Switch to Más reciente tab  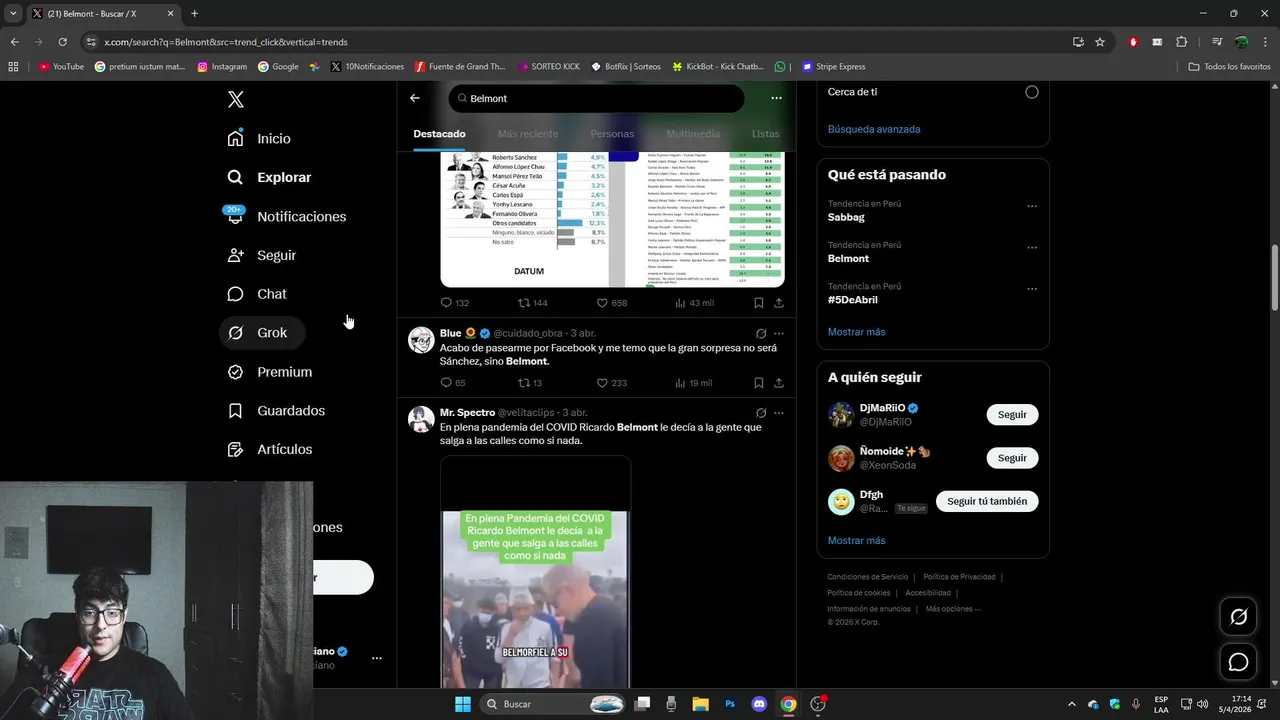(528, 134)
